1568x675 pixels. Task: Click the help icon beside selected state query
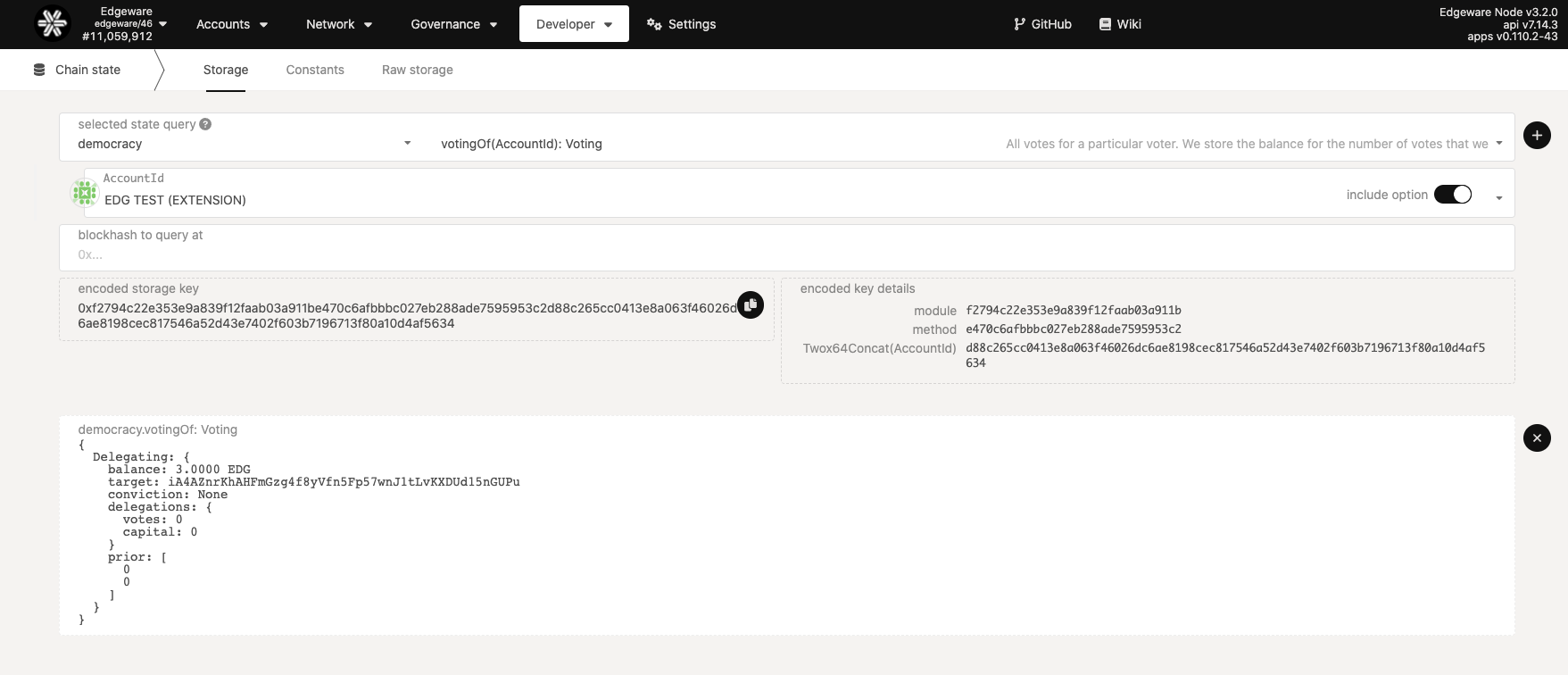pyautogui.click(x=205, y=124)
